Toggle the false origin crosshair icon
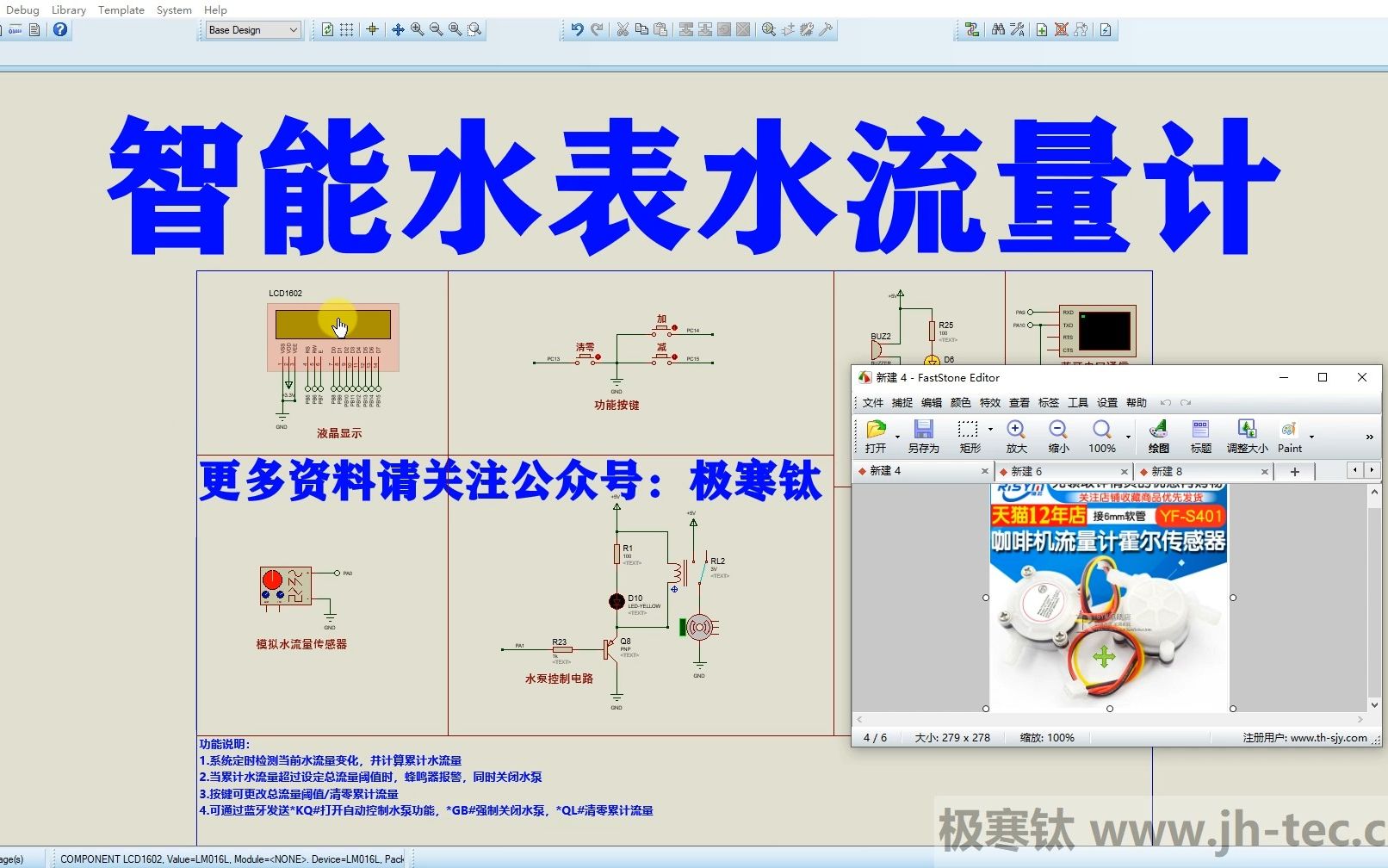The image size is (1388, 868). 372,29
